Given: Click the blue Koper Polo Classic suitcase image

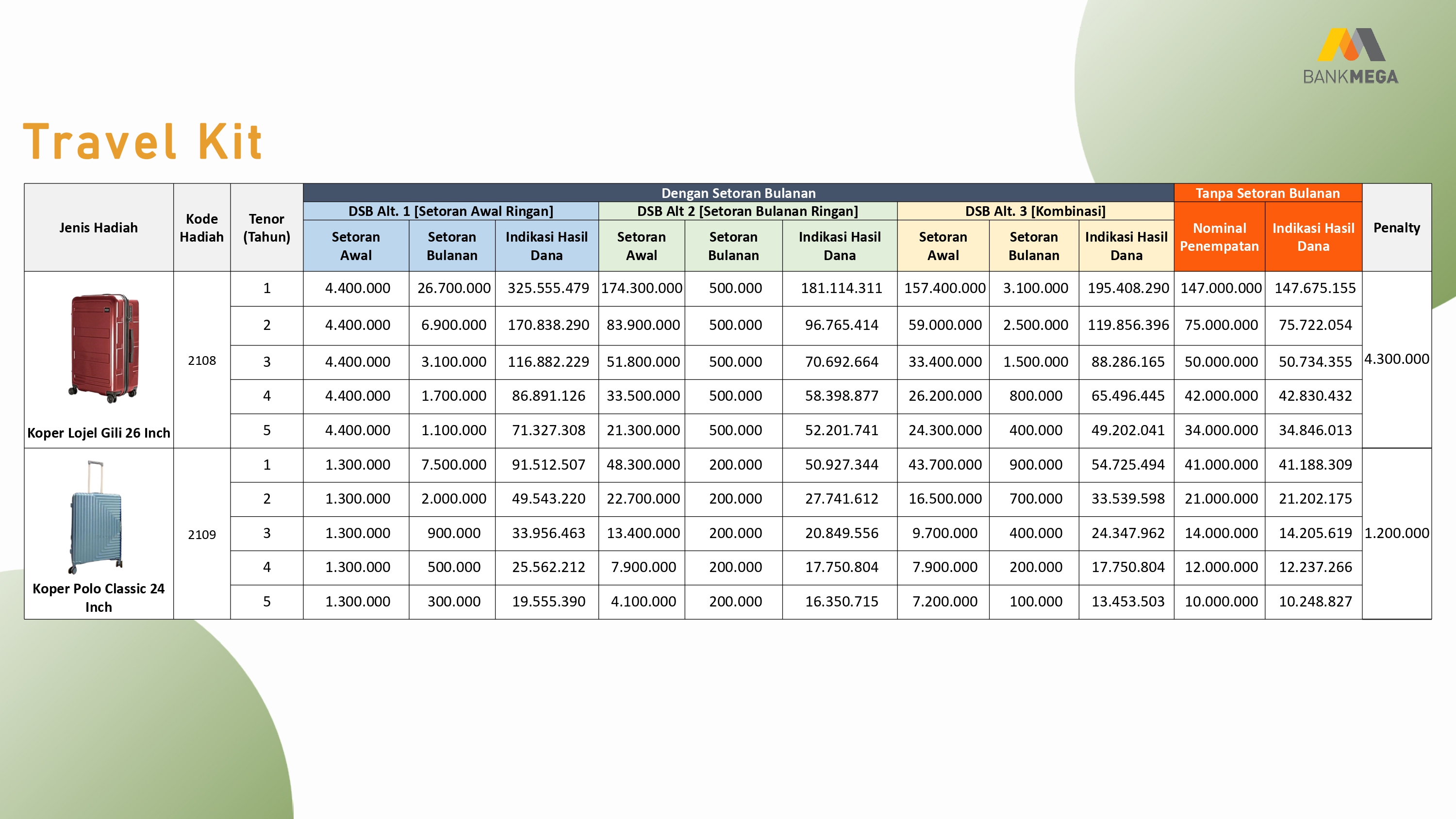Looking at the screenshot, I should point(96,517).
